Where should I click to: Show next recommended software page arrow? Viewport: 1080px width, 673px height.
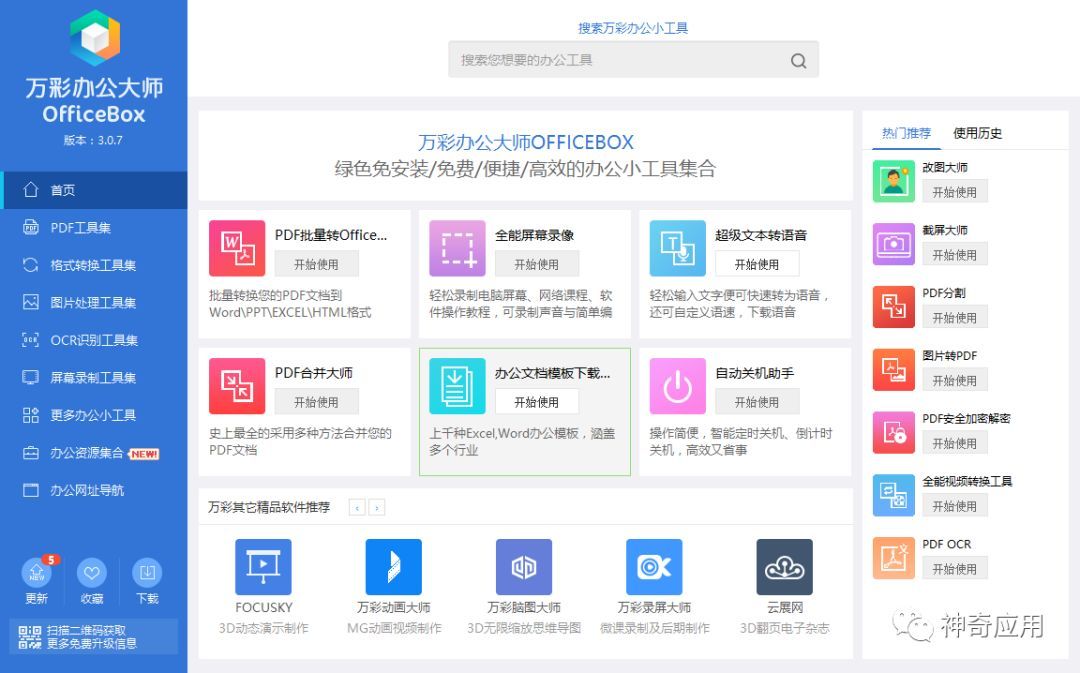(377, 508)
